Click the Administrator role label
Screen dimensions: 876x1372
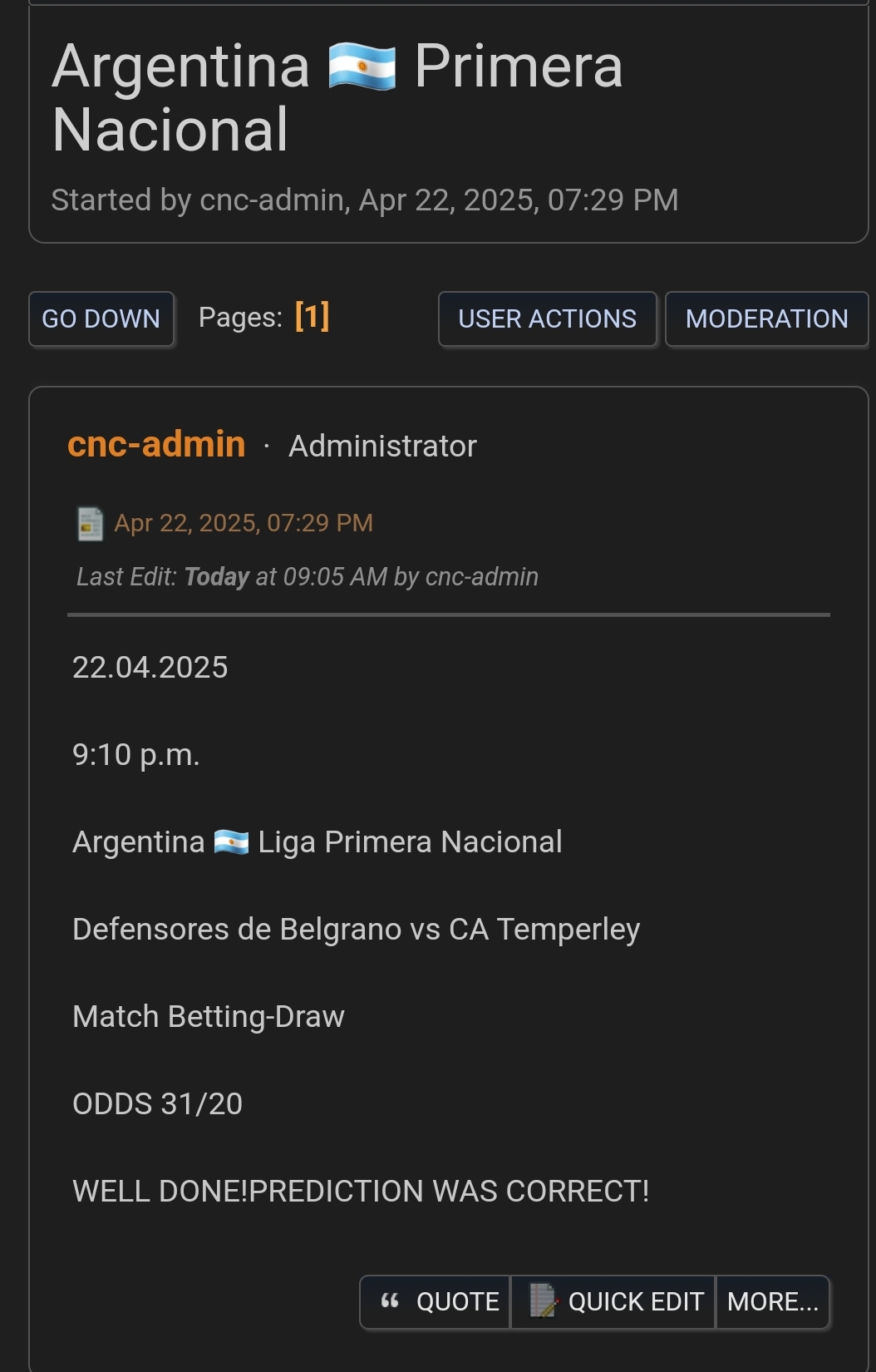pos(383,447)
